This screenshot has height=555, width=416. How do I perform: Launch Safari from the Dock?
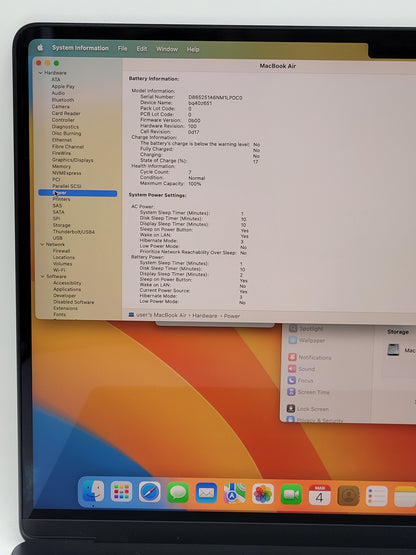click(149, 492)
